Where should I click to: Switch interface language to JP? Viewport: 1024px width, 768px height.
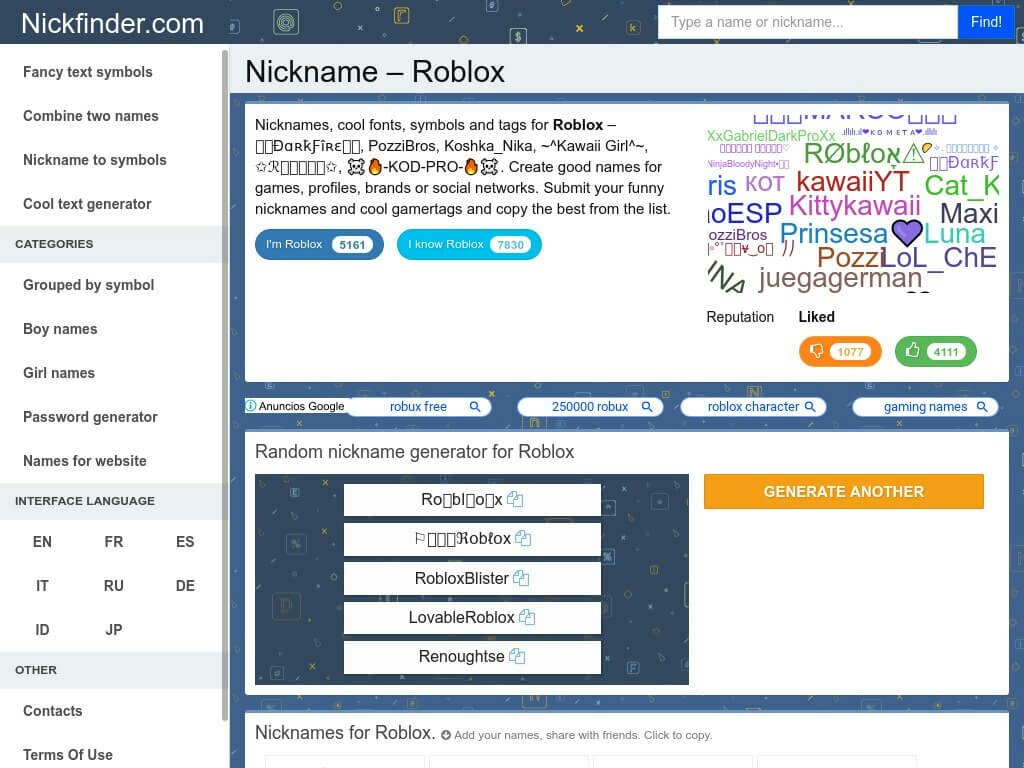click(x=114, y=630)
